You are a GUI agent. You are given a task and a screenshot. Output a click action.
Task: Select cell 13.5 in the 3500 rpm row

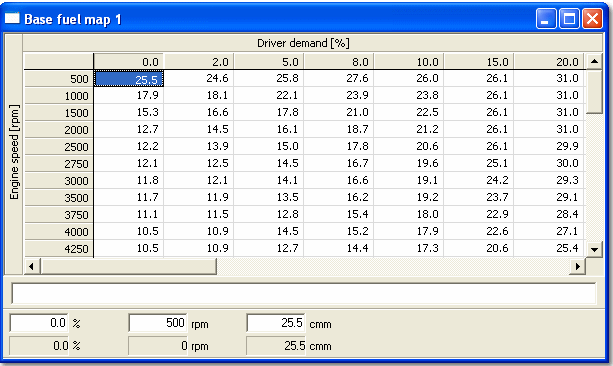269,197
